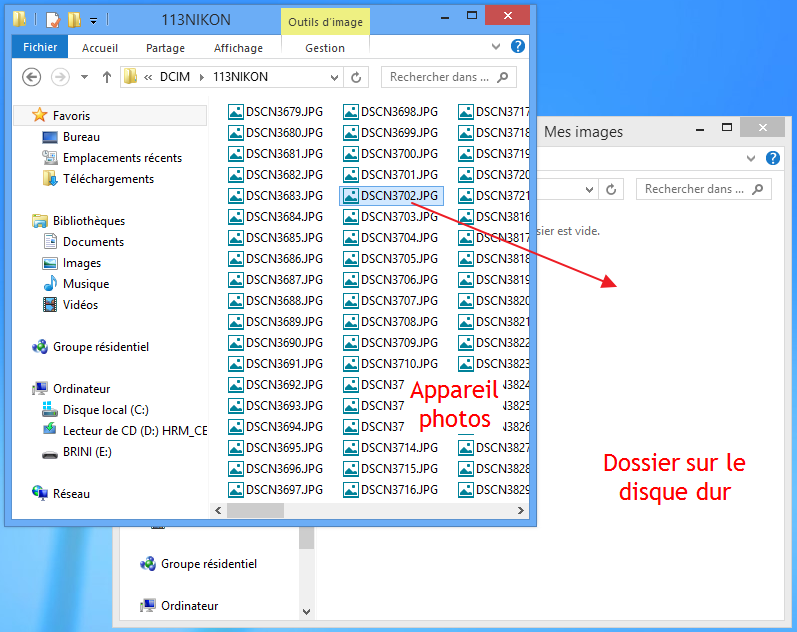The width and height of the screenshot is (797, 632).
Task: Click horizontal scrollbar thumb in file list
Action: click(x=255, y=510)
